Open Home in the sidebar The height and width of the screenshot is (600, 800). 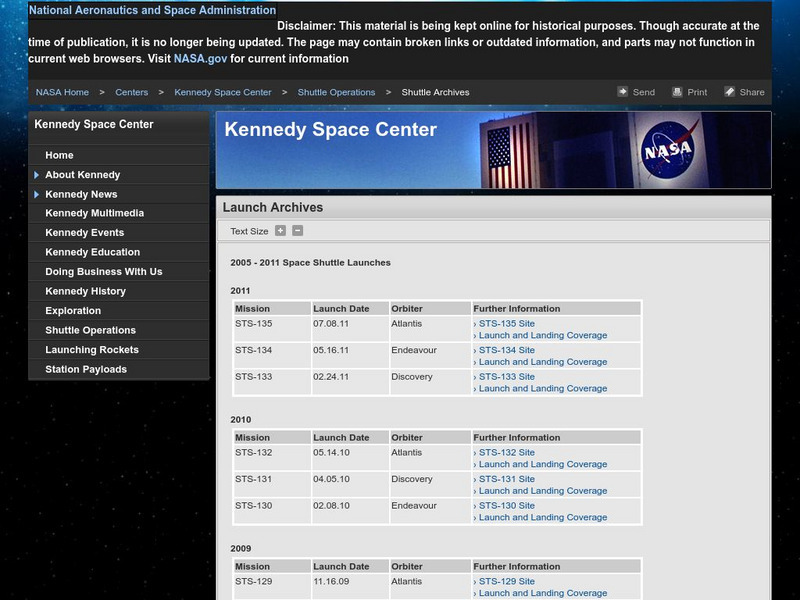59,155
